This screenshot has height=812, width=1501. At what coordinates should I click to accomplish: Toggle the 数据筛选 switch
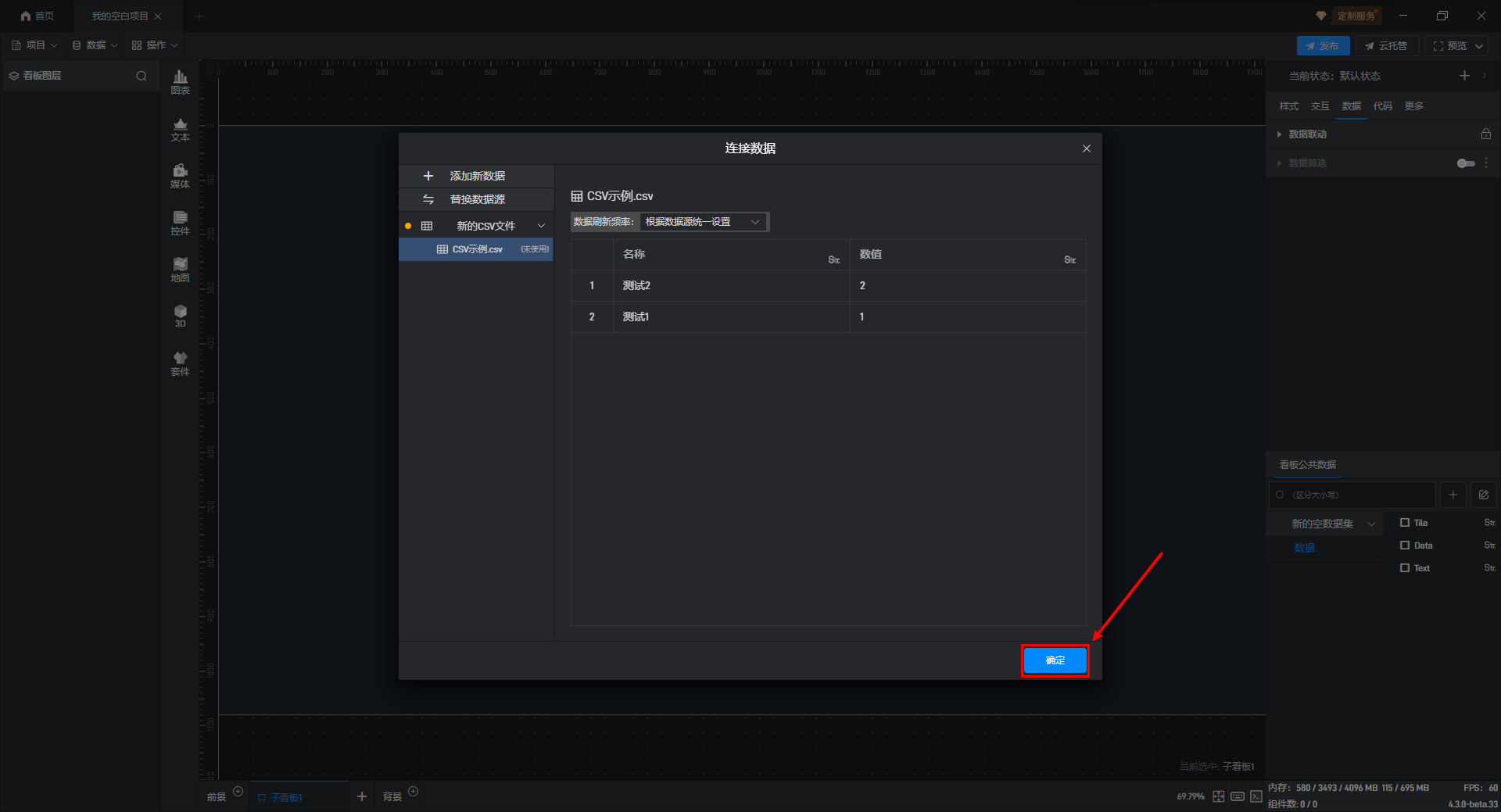click(x=1466, y=163)
